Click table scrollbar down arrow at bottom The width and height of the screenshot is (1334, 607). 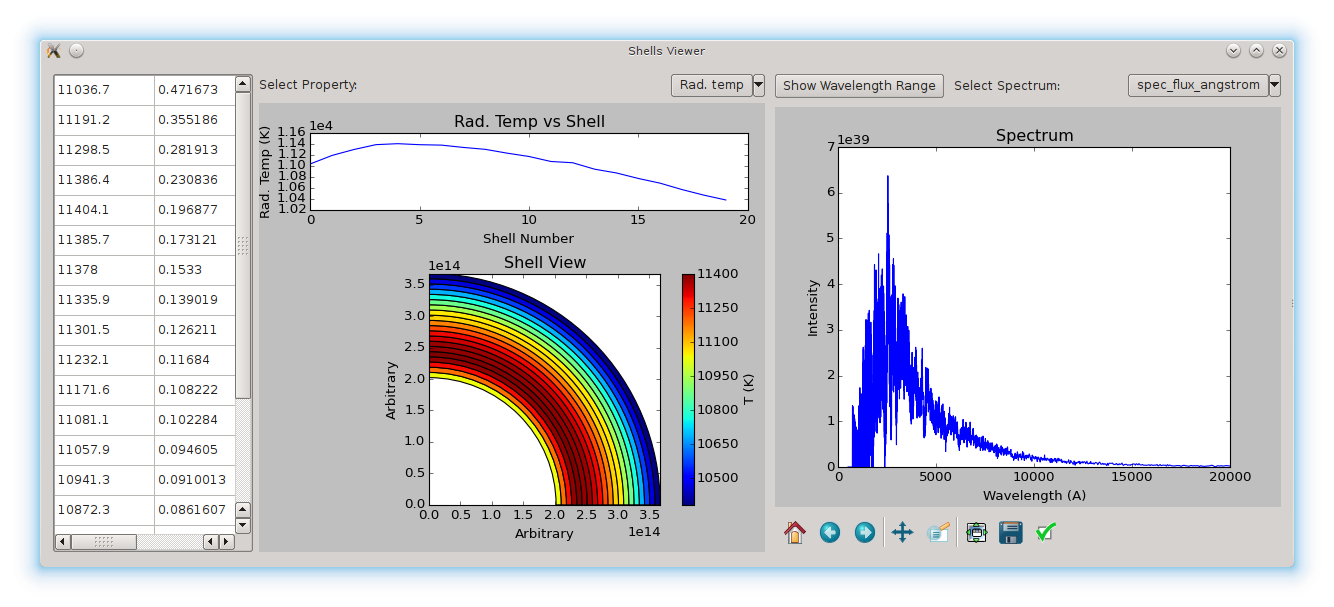coord(243,525)
